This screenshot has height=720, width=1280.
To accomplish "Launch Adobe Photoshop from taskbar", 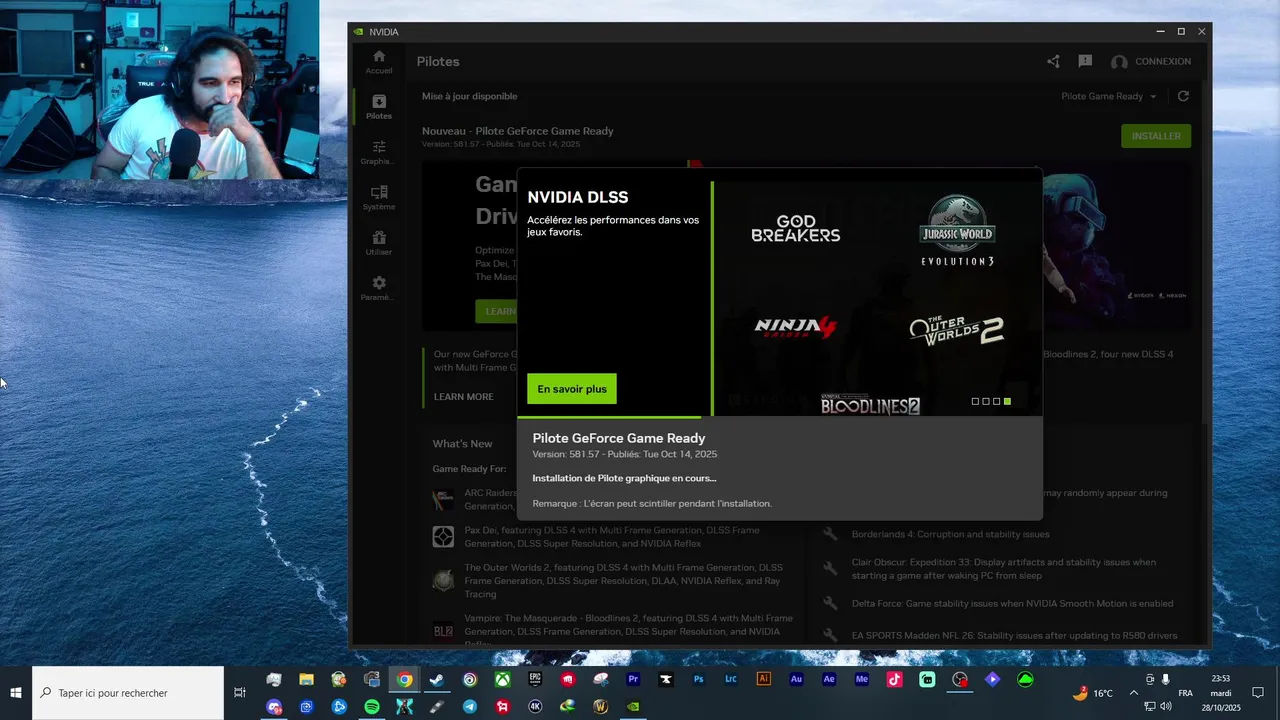I will 699,680.
